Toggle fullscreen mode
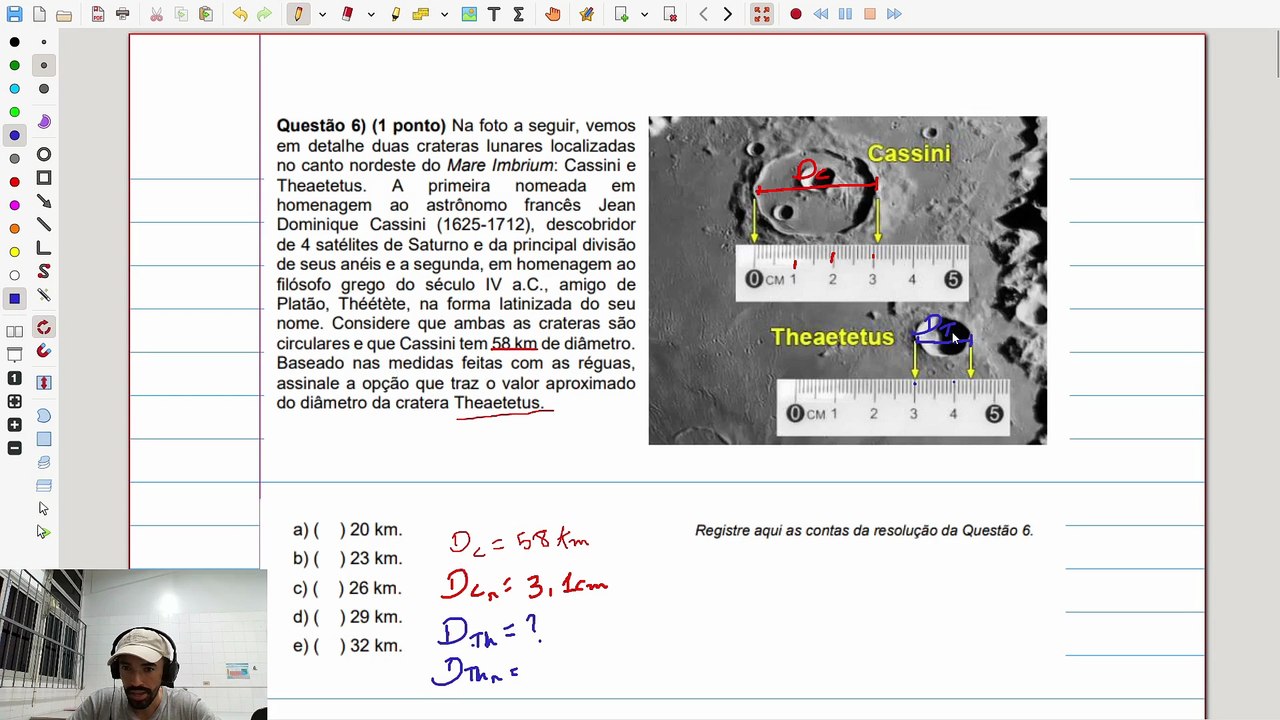Viewport: 1280px width, 720px height. point(762,14)
